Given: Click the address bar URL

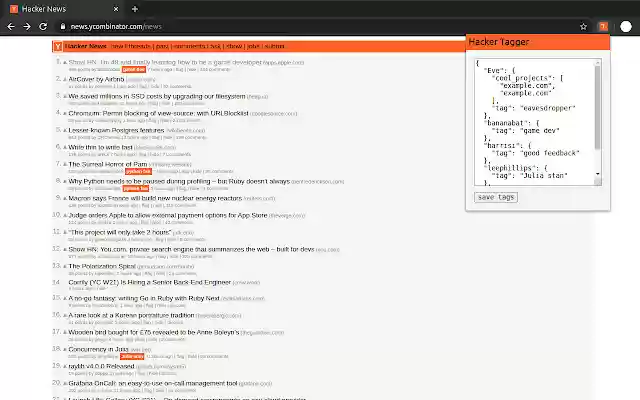Looking at the screenshot, I should (116, 27).
